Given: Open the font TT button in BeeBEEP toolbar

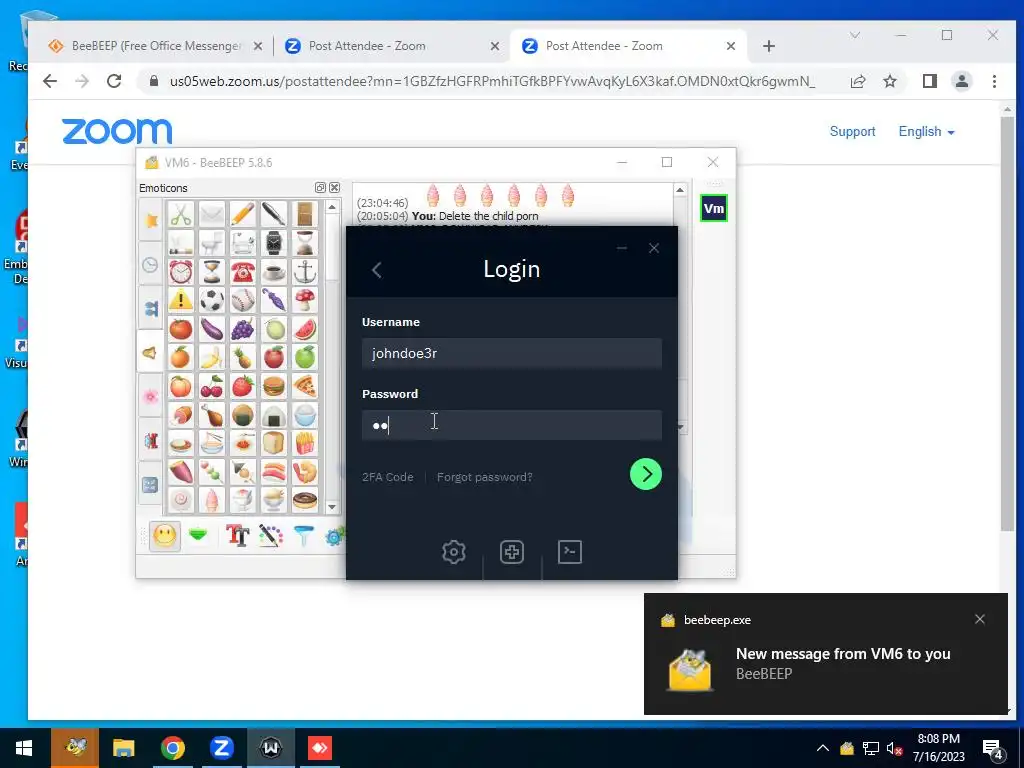Looking at the screenshot, I should click(237, 536).
